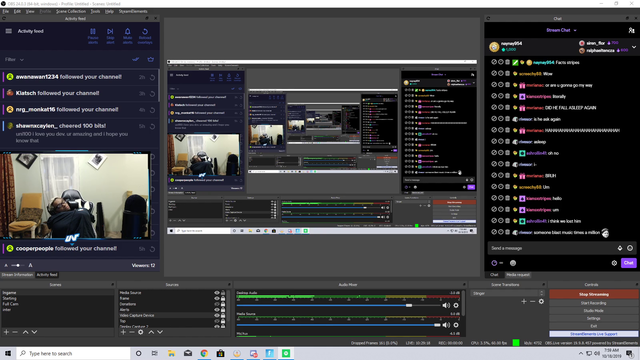Open transition properties gear icon
This screenshot has width=640, height=360.
pos(541,302)
